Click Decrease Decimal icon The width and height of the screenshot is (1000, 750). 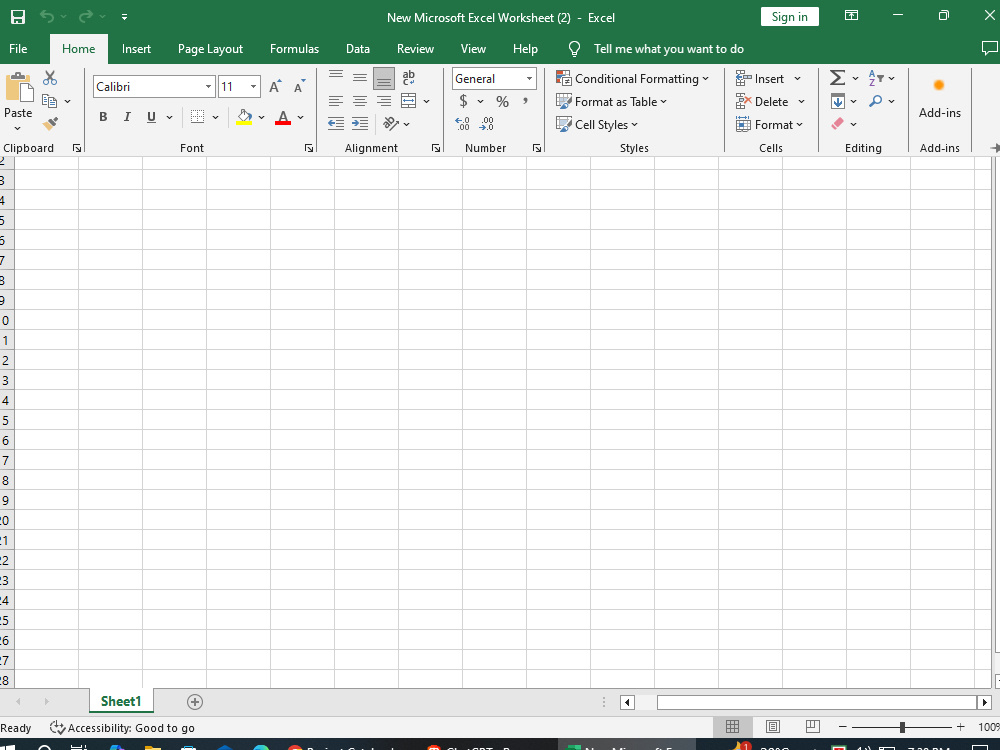(487, 124)
